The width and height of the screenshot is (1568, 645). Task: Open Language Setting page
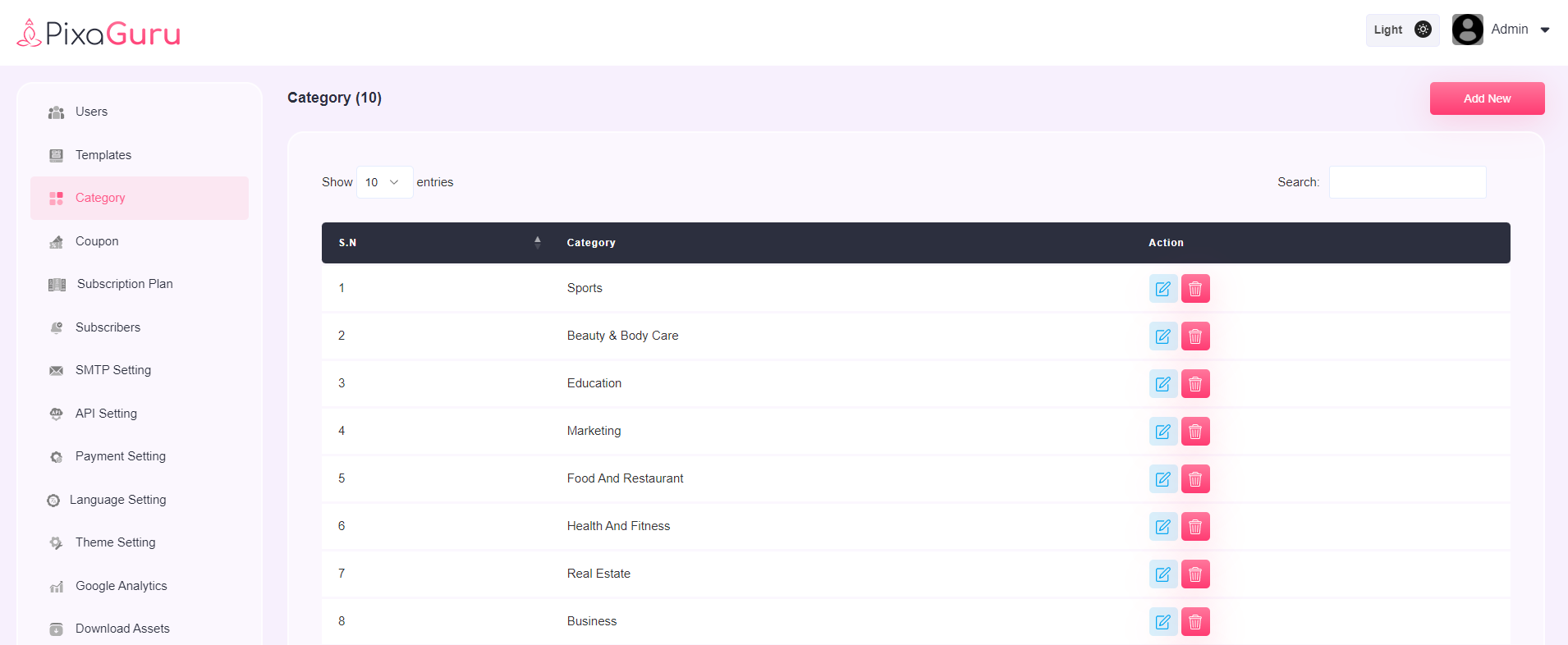(x=140, y=500)
